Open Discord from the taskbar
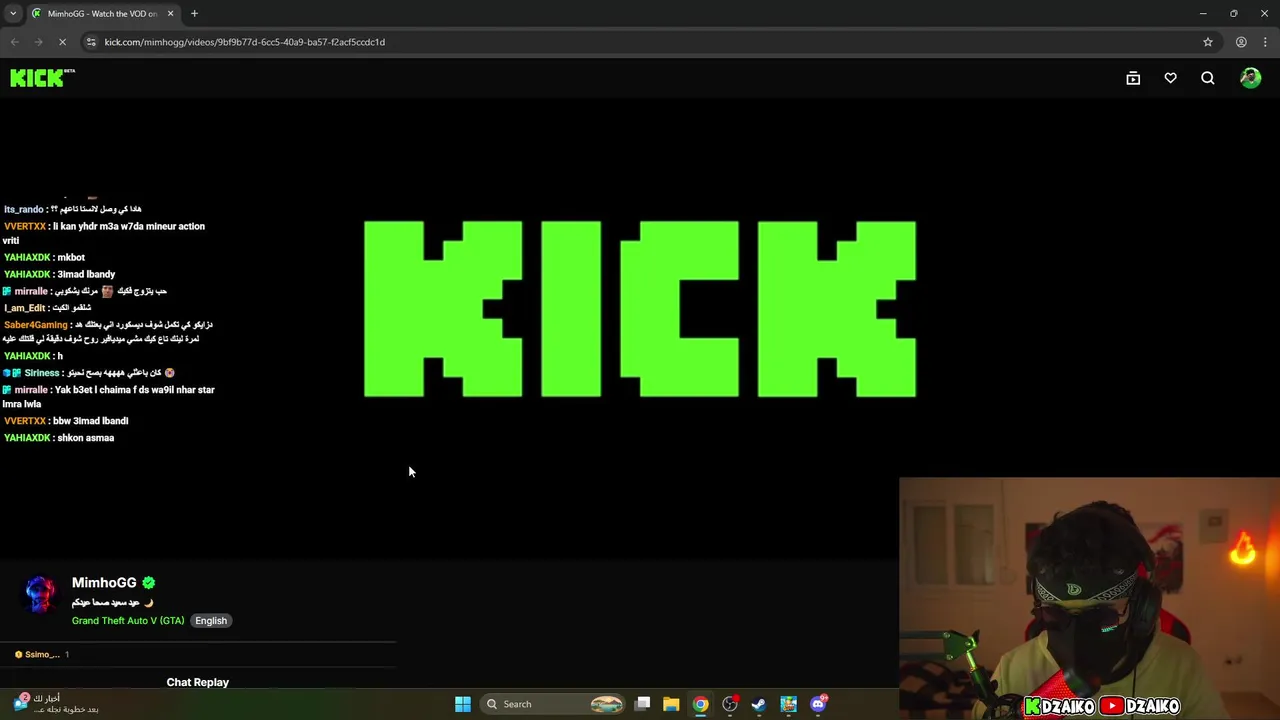Screen dimensions: 1280x720 click(x=819, y=704)
